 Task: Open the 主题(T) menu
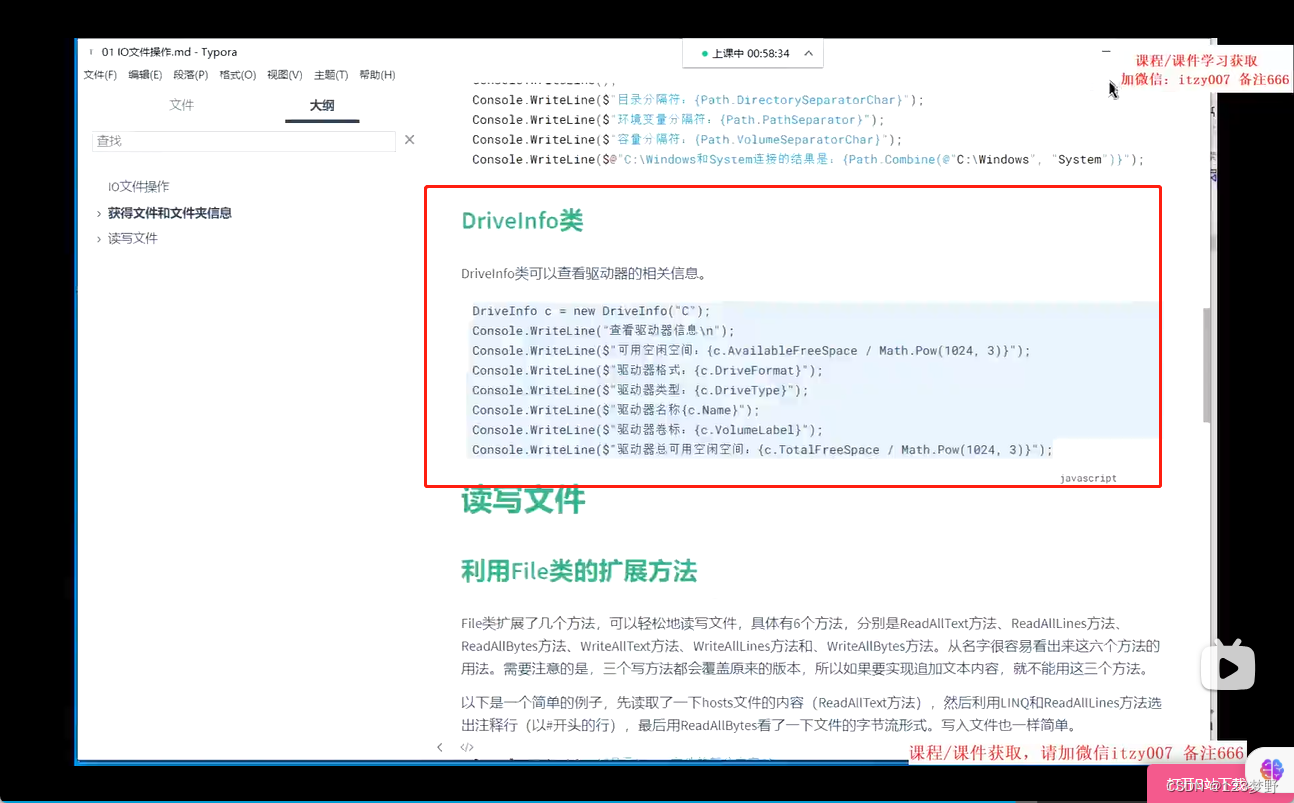coord(331,74)
